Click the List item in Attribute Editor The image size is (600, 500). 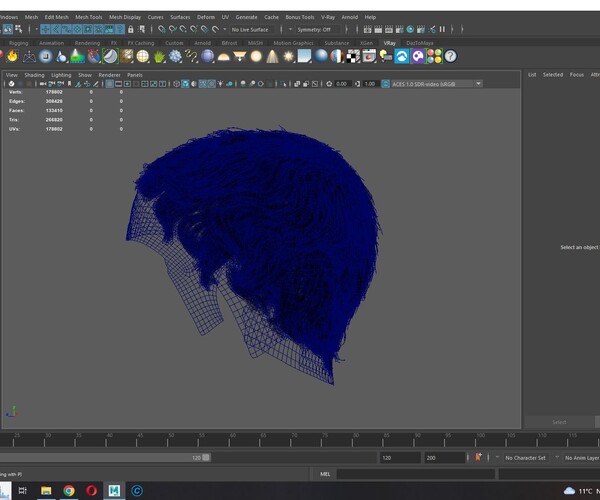point(532,75)
